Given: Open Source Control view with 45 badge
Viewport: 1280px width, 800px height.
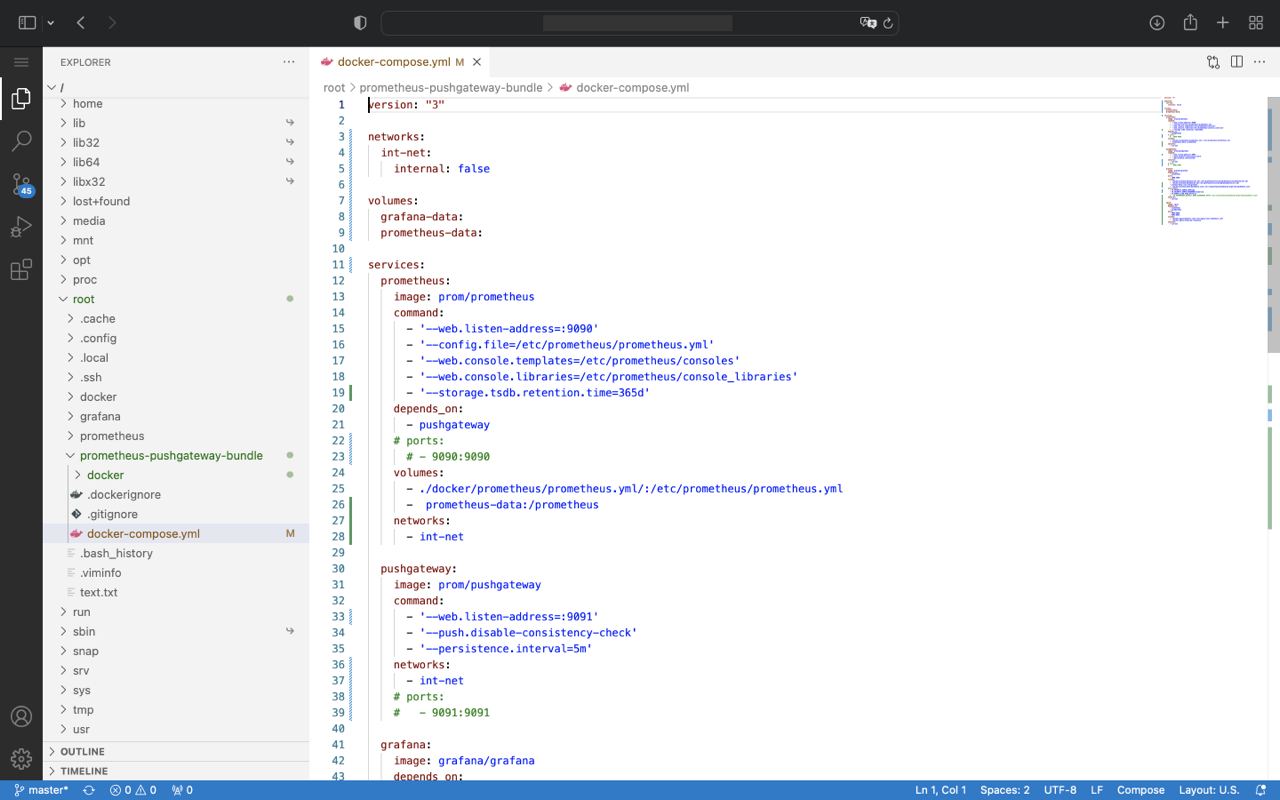Looking at the screenshot, I should (x=21, y=185).
